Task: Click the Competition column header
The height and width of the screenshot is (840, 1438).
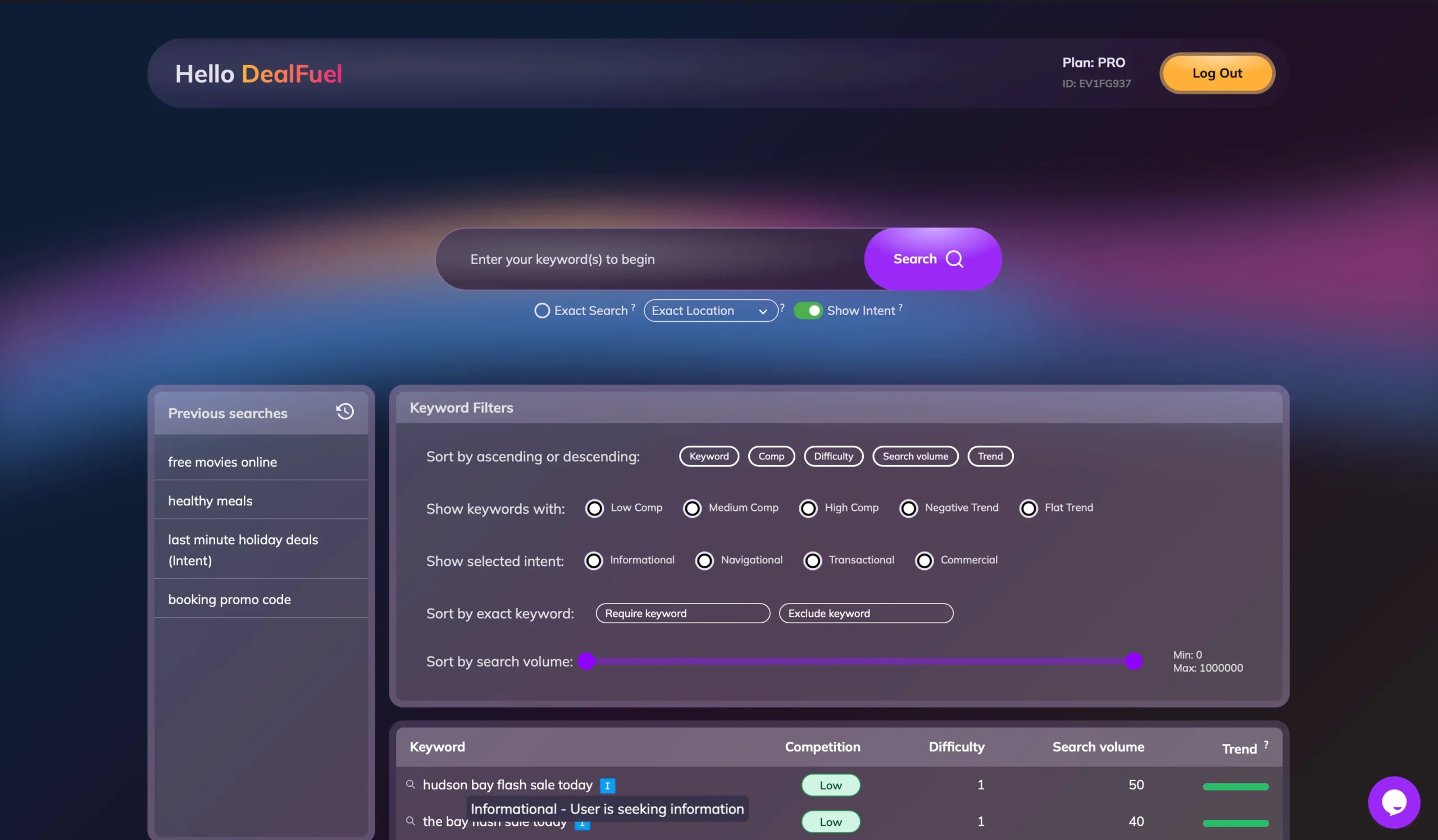Action: [822, 746]
